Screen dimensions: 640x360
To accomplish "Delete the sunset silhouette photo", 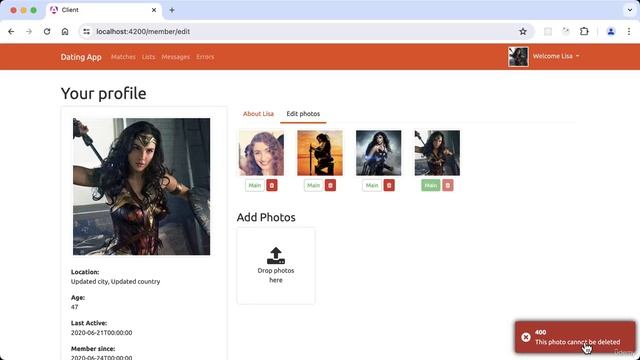I will tap(331, 185).
